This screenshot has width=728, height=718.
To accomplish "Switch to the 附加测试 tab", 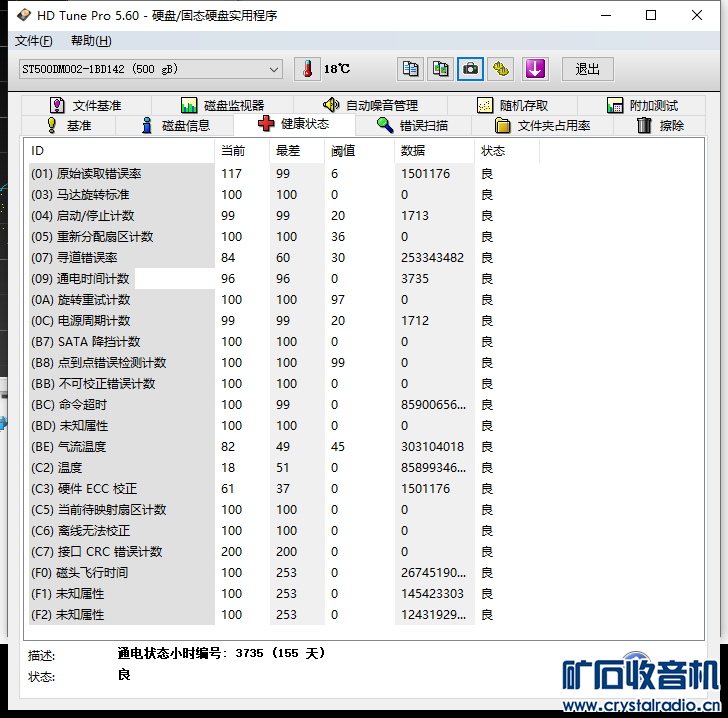I will [x=642, y=105].
